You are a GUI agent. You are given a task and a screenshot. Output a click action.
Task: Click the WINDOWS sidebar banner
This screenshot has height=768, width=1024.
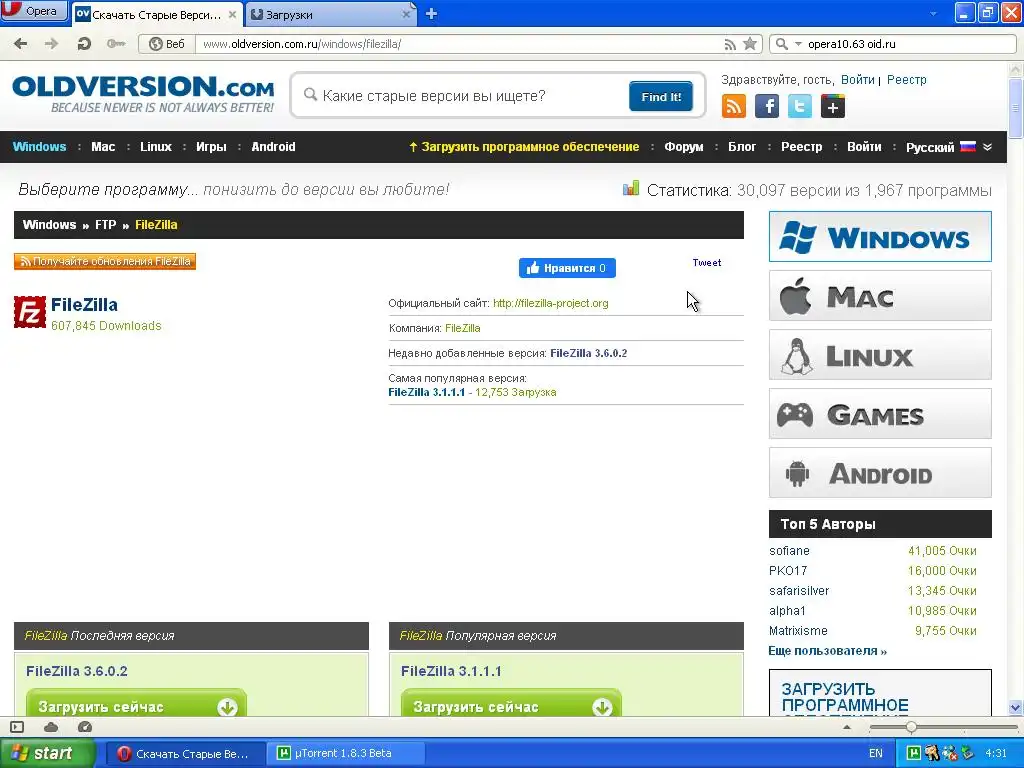(880, 236)
